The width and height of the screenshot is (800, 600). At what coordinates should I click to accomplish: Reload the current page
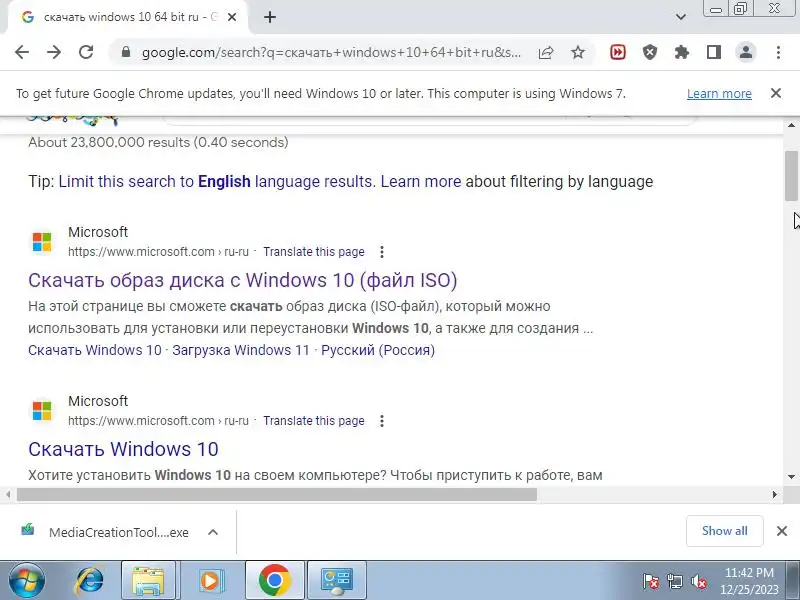(x=86, y=52)
